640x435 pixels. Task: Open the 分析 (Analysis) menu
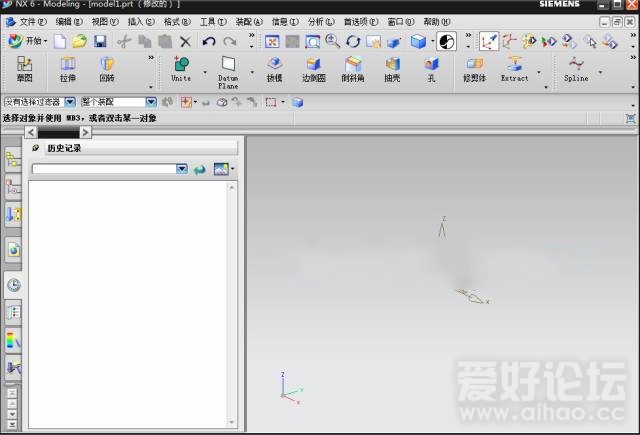320,21
